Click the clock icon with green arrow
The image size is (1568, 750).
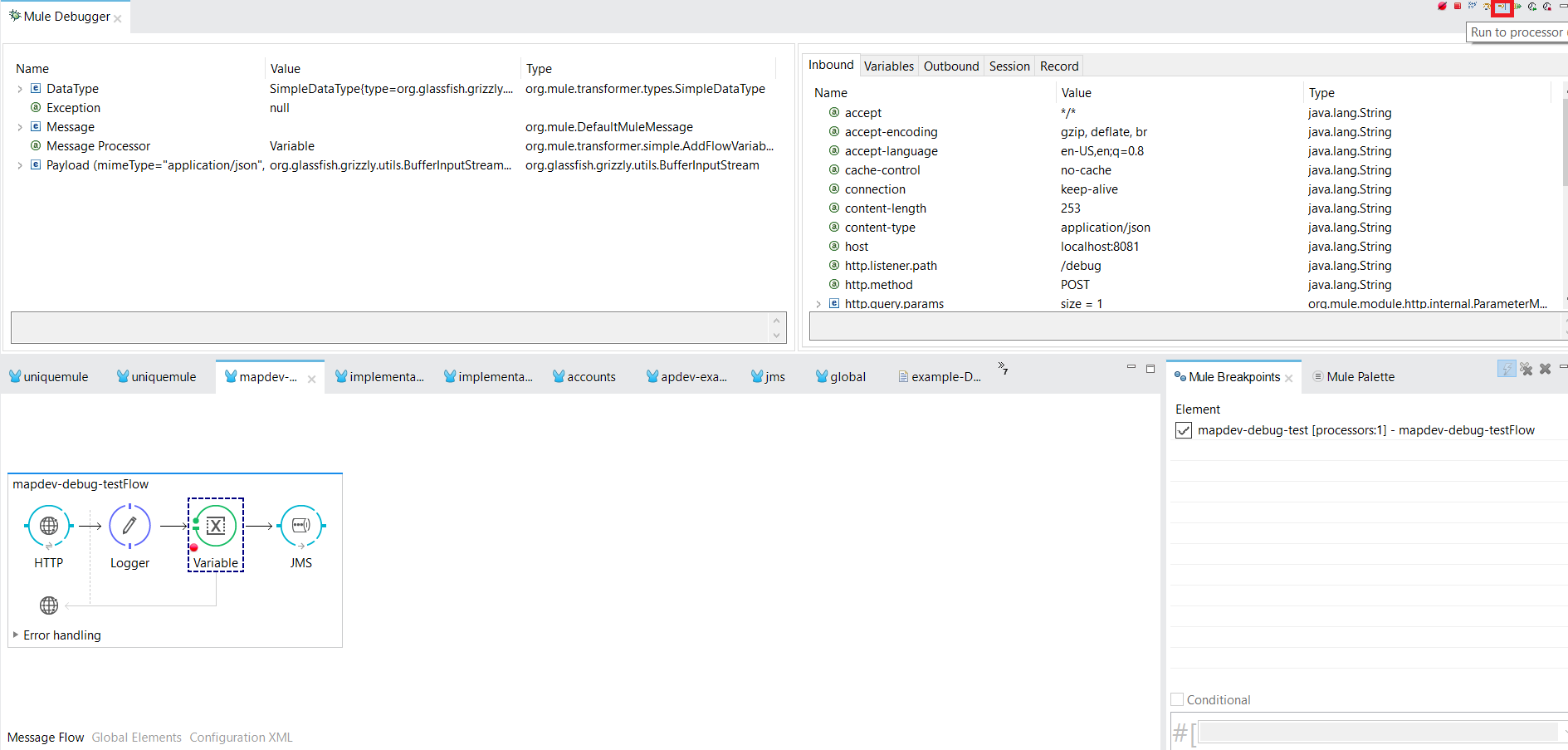pyautogui.click(x=1532, y=7)
